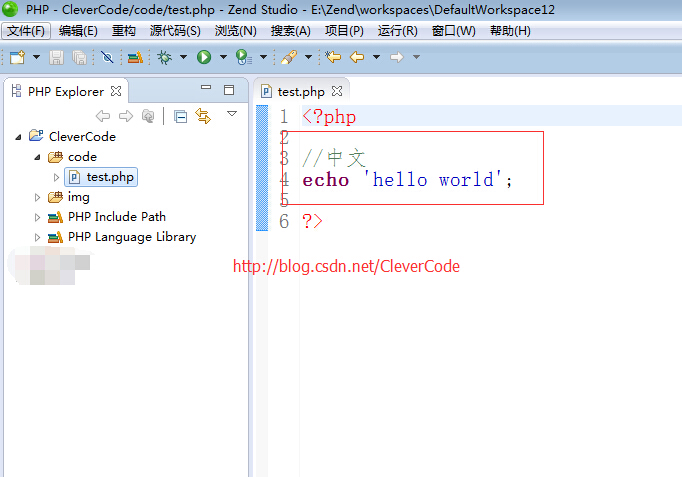Image resolution: width=682 pixels, height=477 pixels.
Task: Open the 文件(F) menu
Action: (x=26, y=31)
